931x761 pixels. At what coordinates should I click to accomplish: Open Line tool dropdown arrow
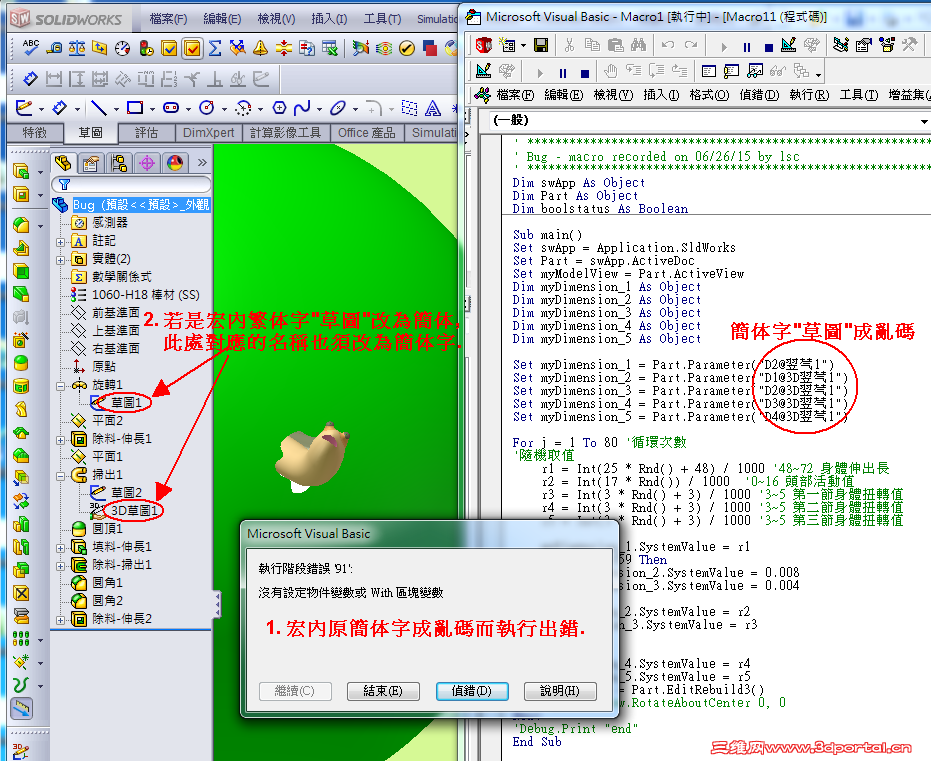116,109
